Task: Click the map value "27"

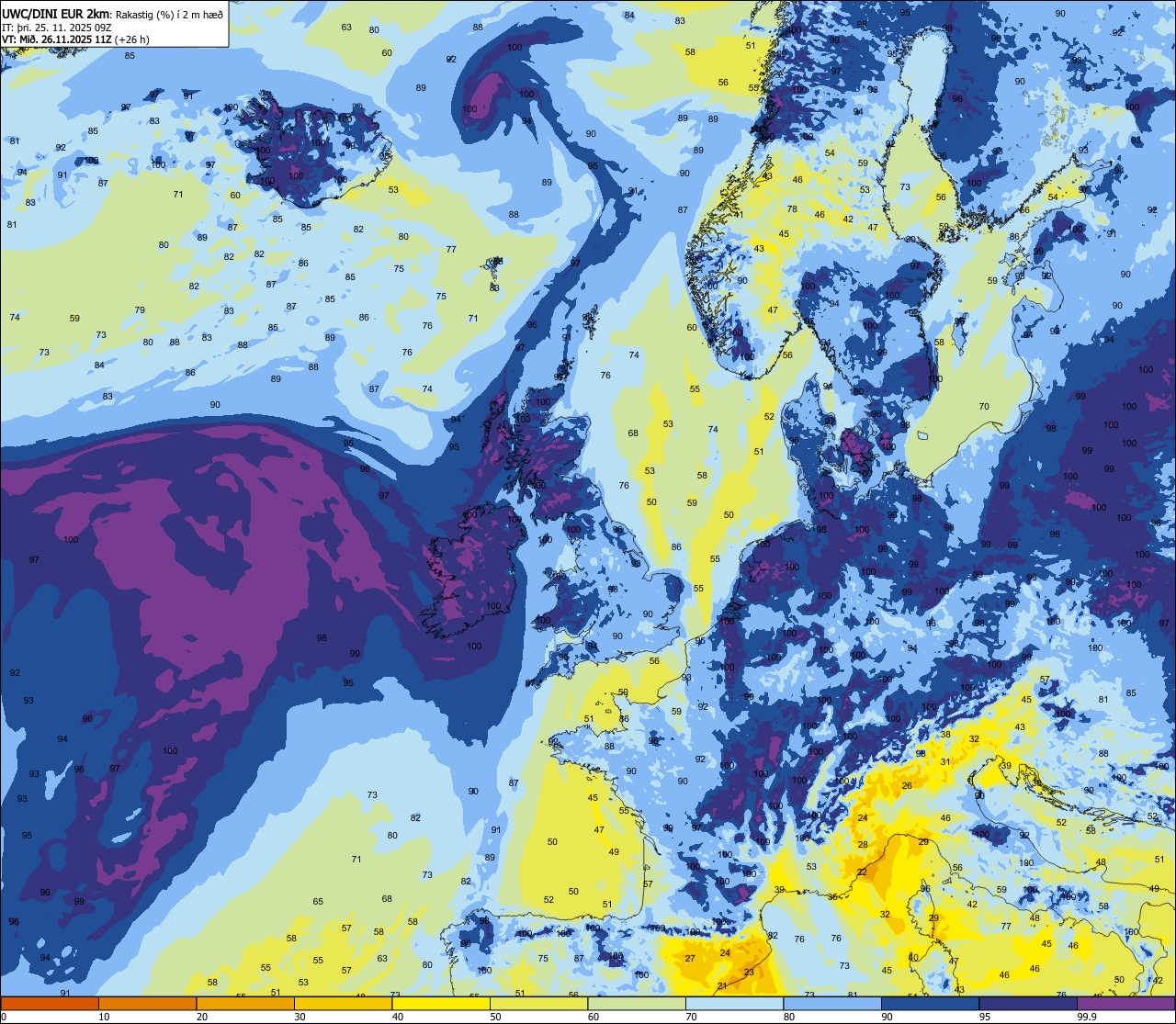Action: tap(690, 959)
